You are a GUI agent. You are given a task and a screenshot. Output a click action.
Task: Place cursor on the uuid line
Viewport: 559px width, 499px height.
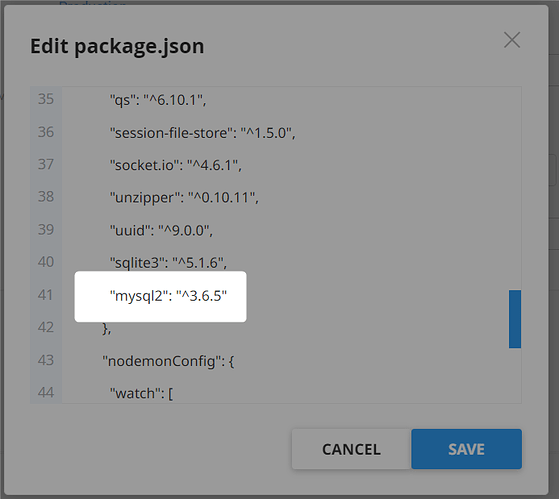coord(161,230)
